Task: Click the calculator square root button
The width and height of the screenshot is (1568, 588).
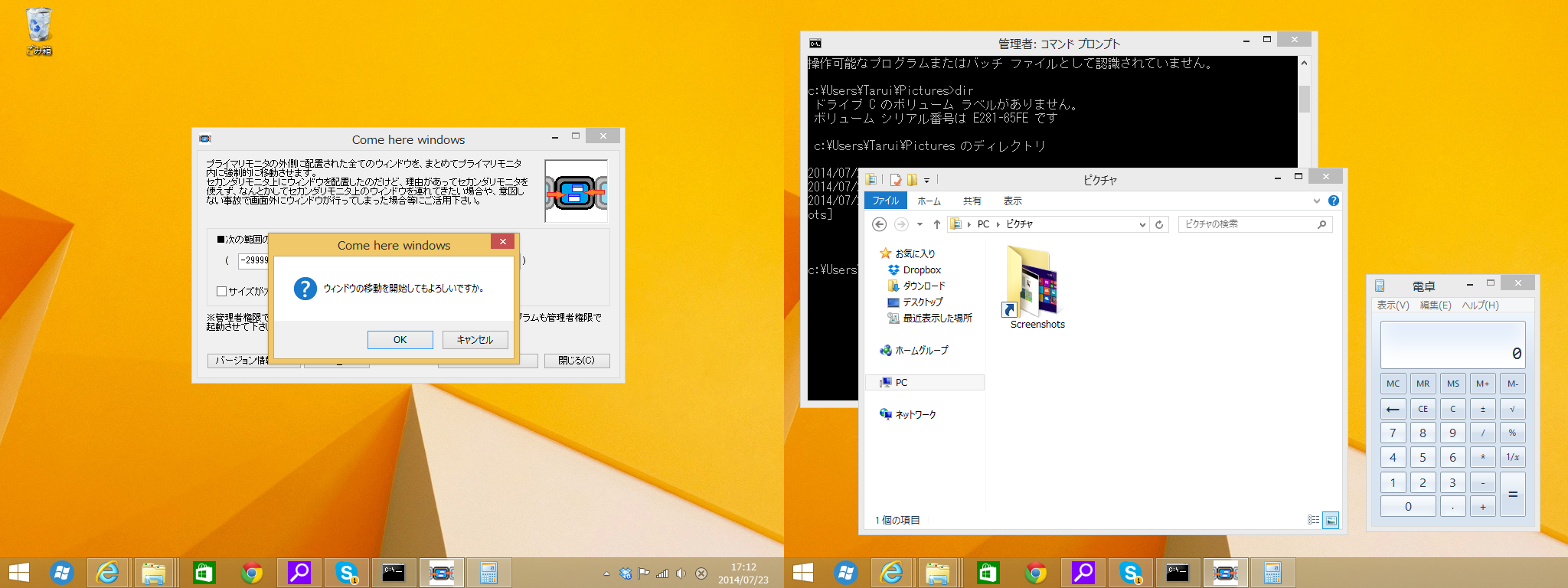Action: coord(1512,409)
